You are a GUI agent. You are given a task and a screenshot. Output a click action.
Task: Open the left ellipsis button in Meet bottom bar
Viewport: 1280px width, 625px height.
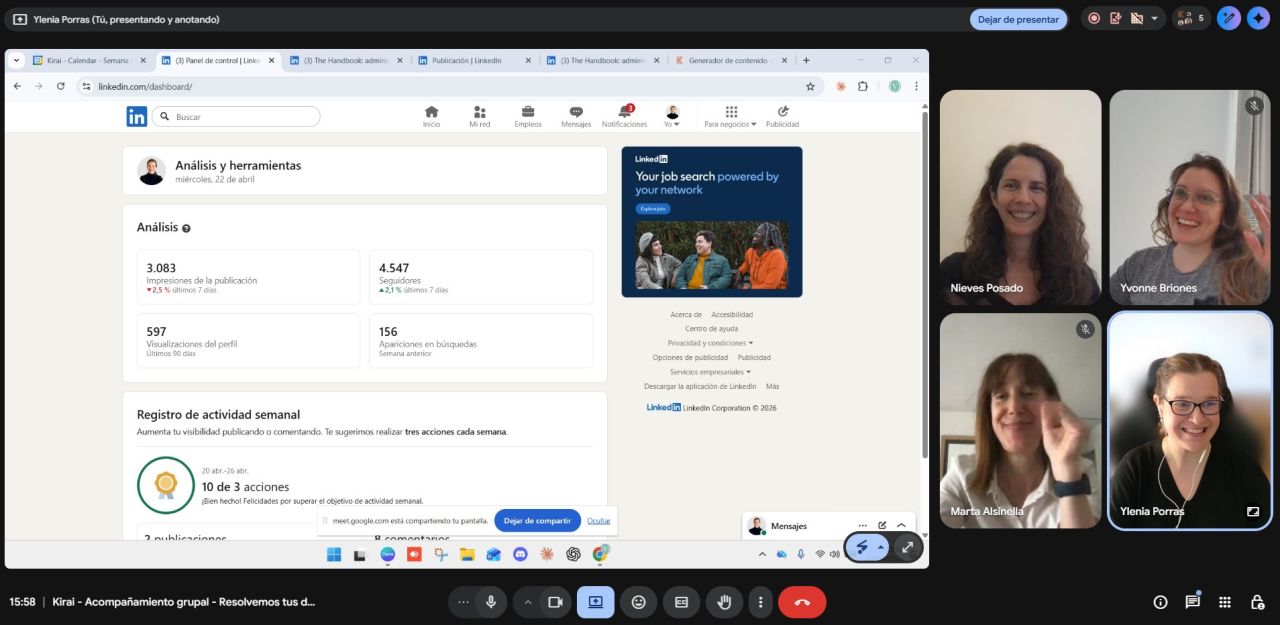463,602
